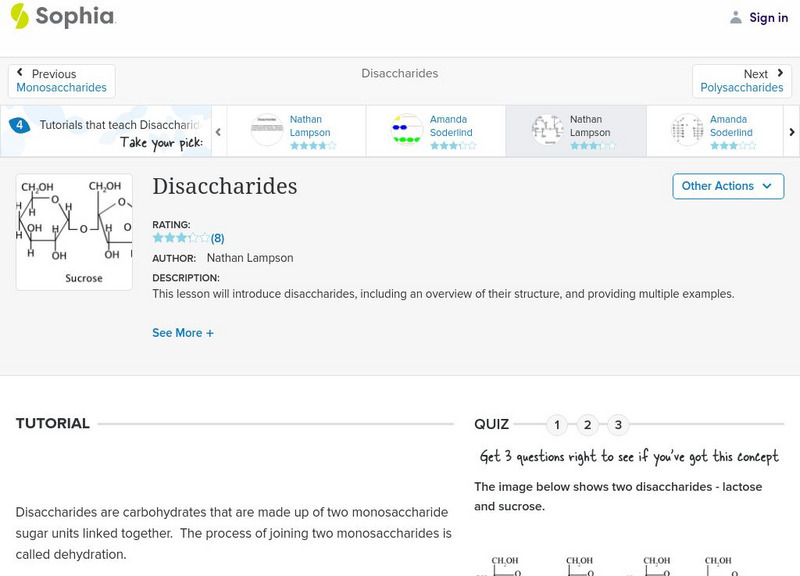Expand See More + description
This screenshot has height=576, width=800.
point(183,333)
